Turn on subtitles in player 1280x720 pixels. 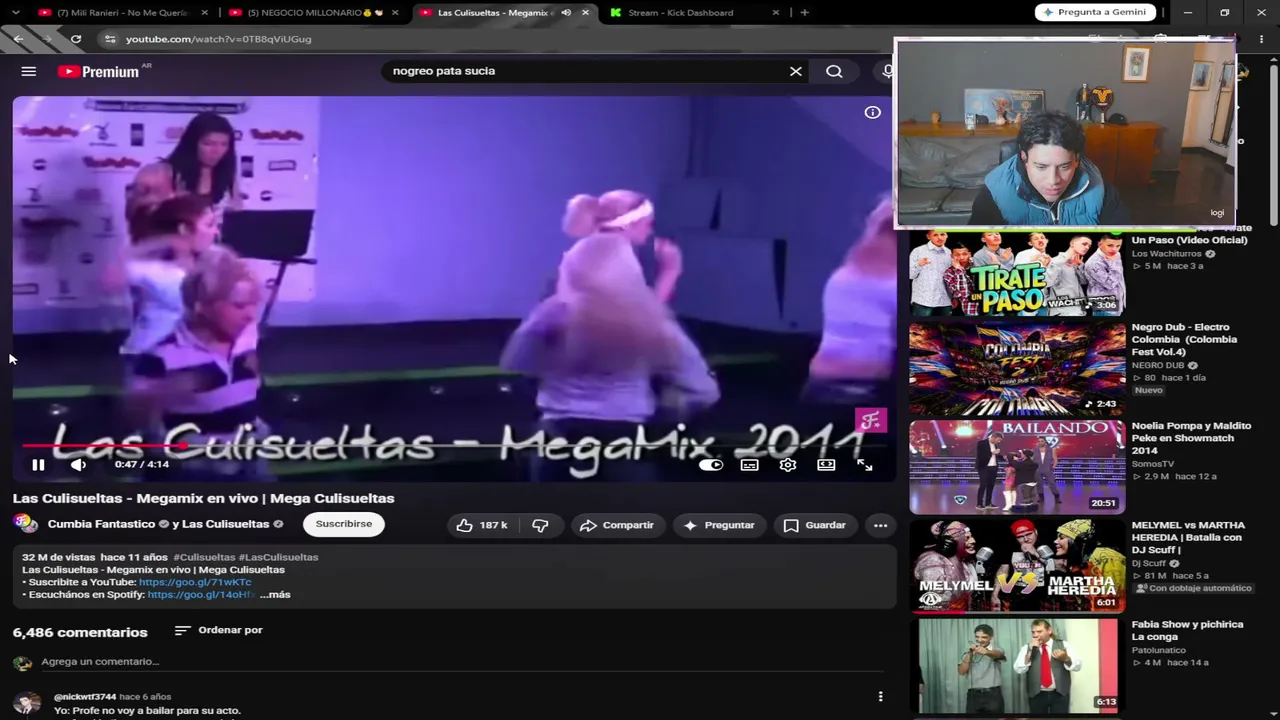coord(749,464)
